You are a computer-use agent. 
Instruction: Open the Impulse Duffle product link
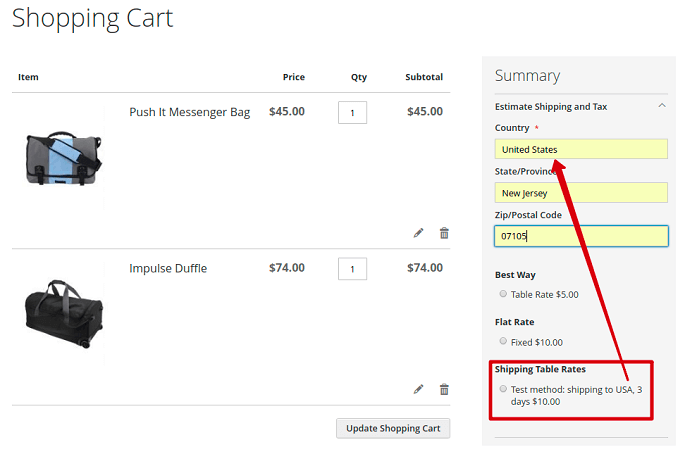coord(168,268)
